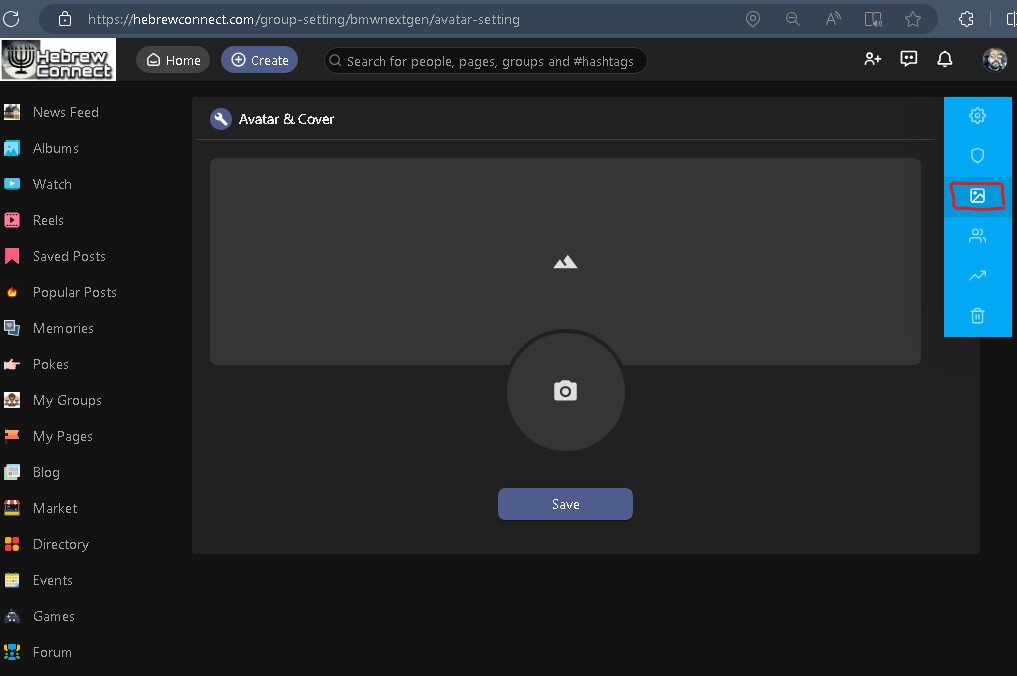The width and height of the screenshot is (1017, 676).
Task: Click the search people and pages field
Action: 489,61
